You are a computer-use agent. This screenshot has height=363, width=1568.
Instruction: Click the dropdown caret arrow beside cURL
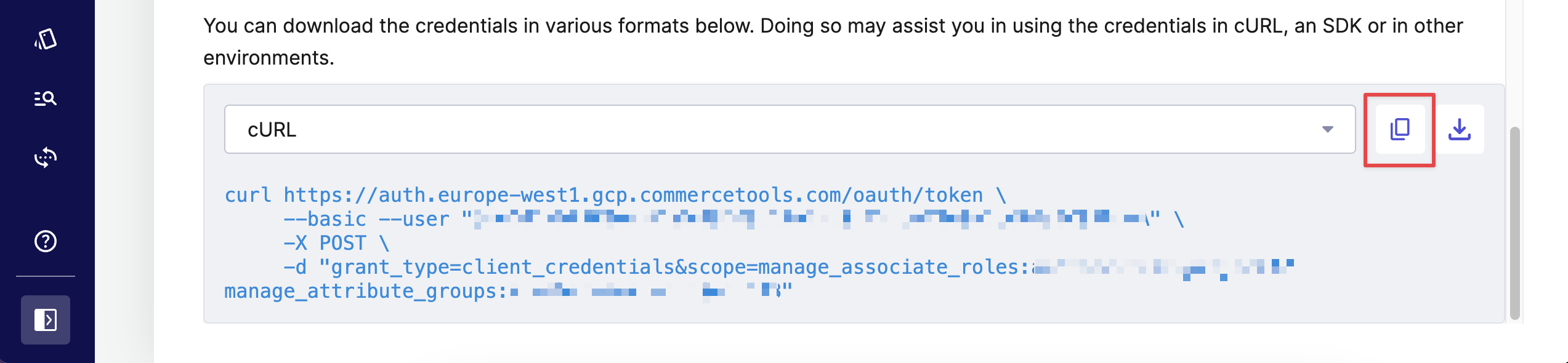[x=1327, y=129]
